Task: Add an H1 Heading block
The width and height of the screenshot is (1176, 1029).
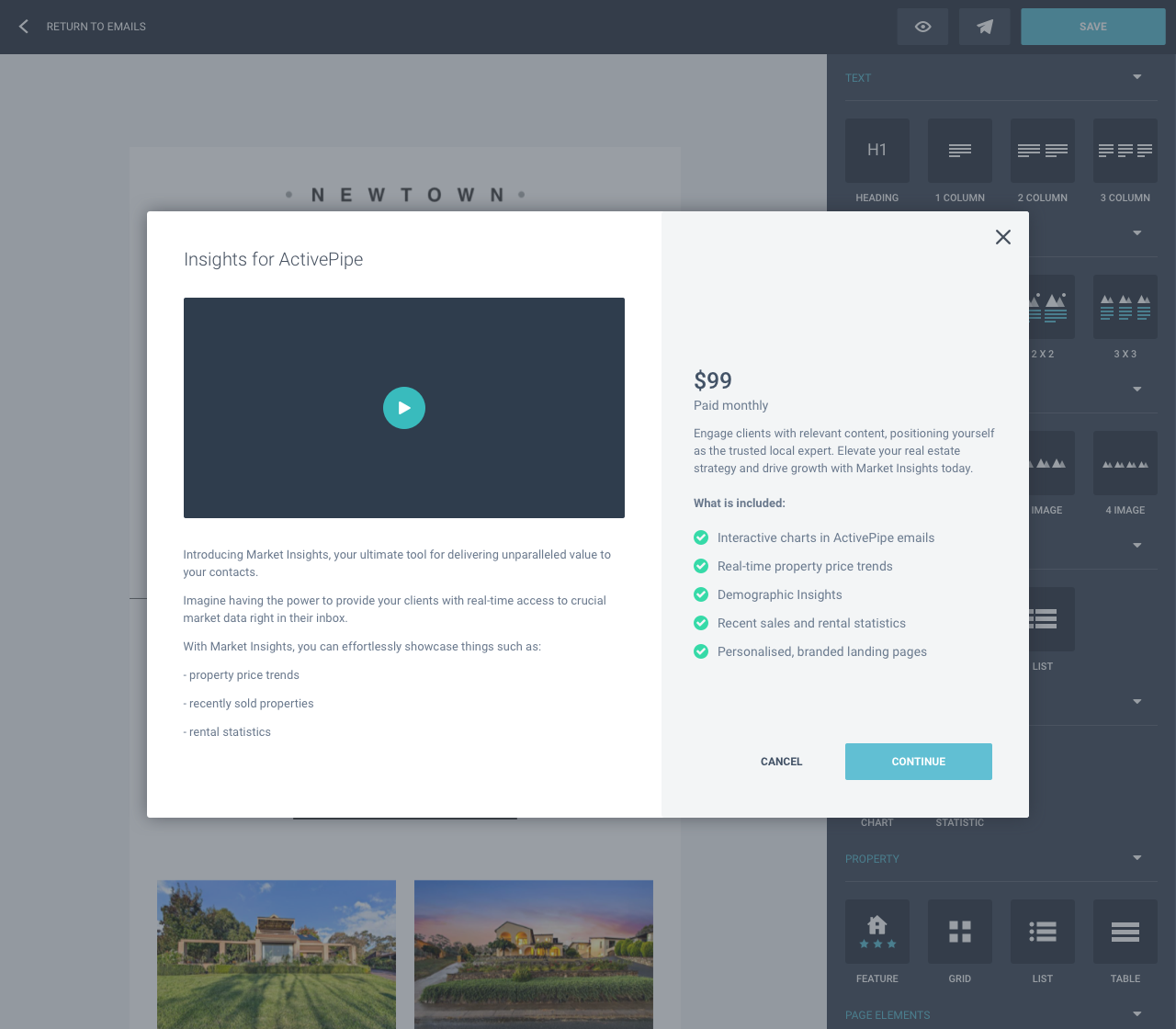Action: 877,151
